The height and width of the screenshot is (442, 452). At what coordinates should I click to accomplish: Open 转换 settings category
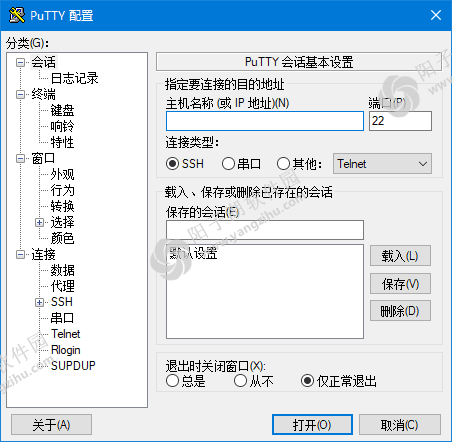click(x=62, y=206)
